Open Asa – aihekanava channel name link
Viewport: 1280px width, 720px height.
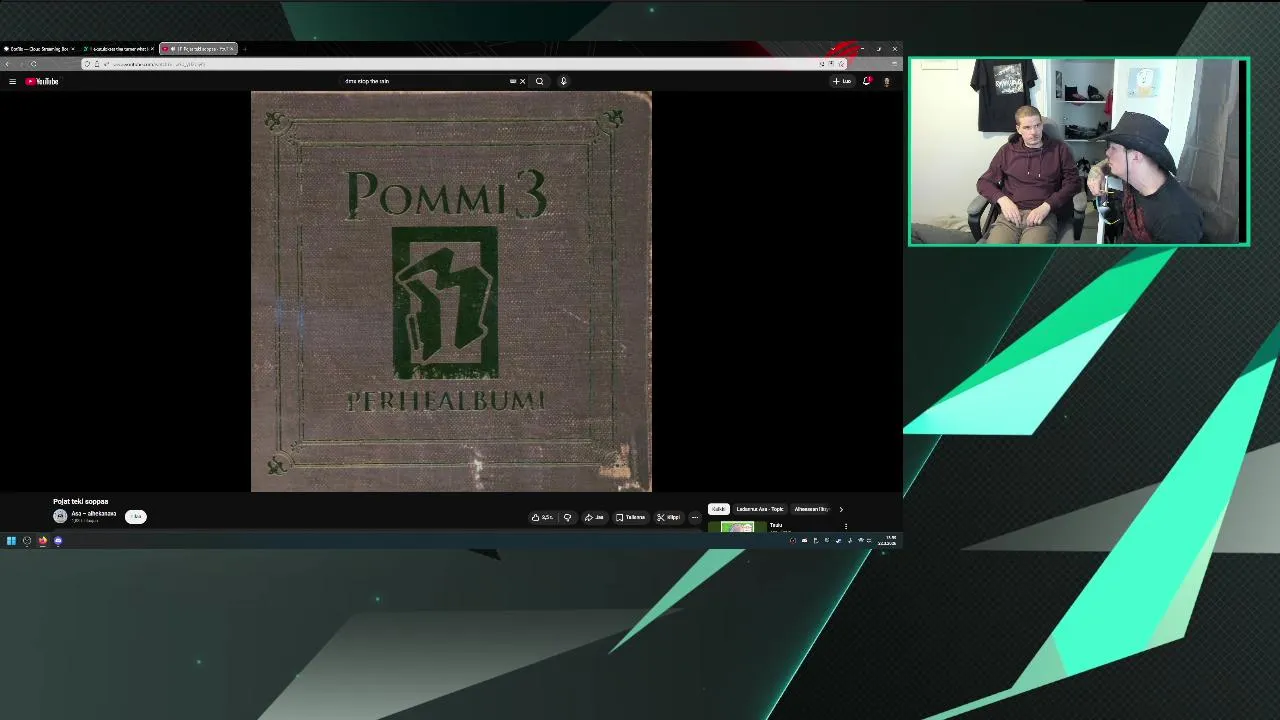(93, 514)
